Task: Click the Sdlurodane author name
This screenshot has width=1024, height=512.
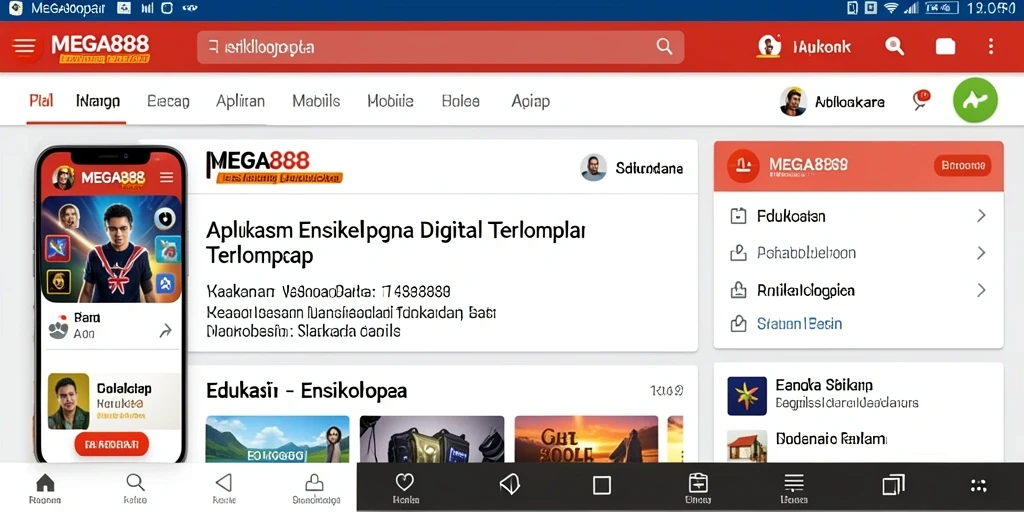Action: [x=649, y=168]
